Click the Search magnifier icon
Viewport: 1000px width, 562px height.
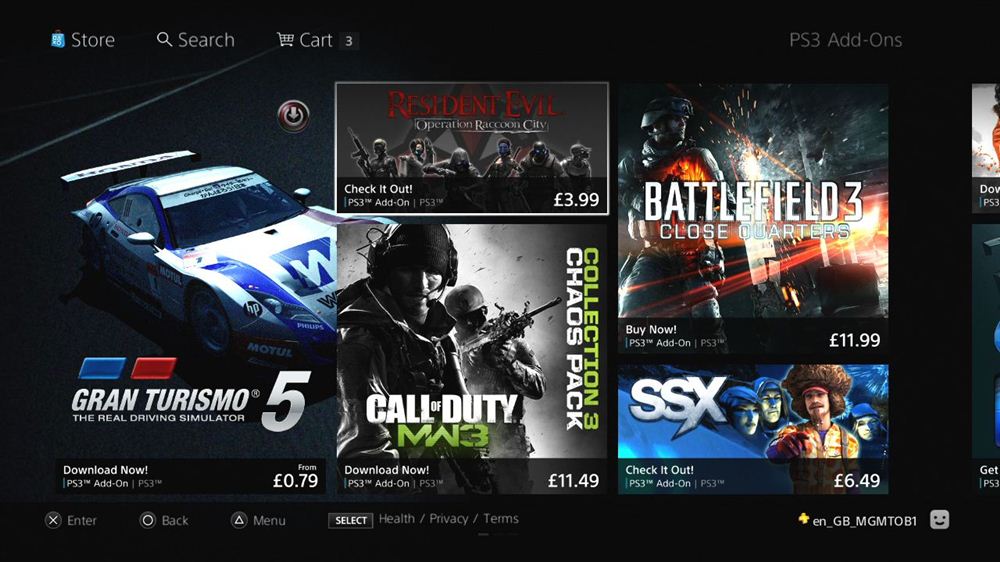(x=164, y=40)
